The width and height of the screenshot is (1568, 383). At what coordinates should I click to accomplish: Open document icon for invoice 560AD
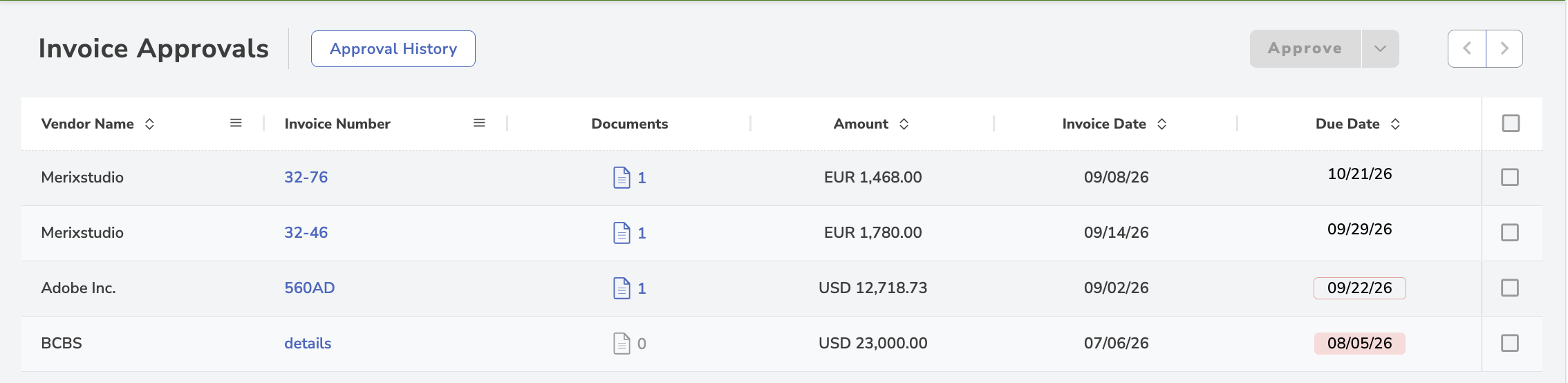pos(622,288)
